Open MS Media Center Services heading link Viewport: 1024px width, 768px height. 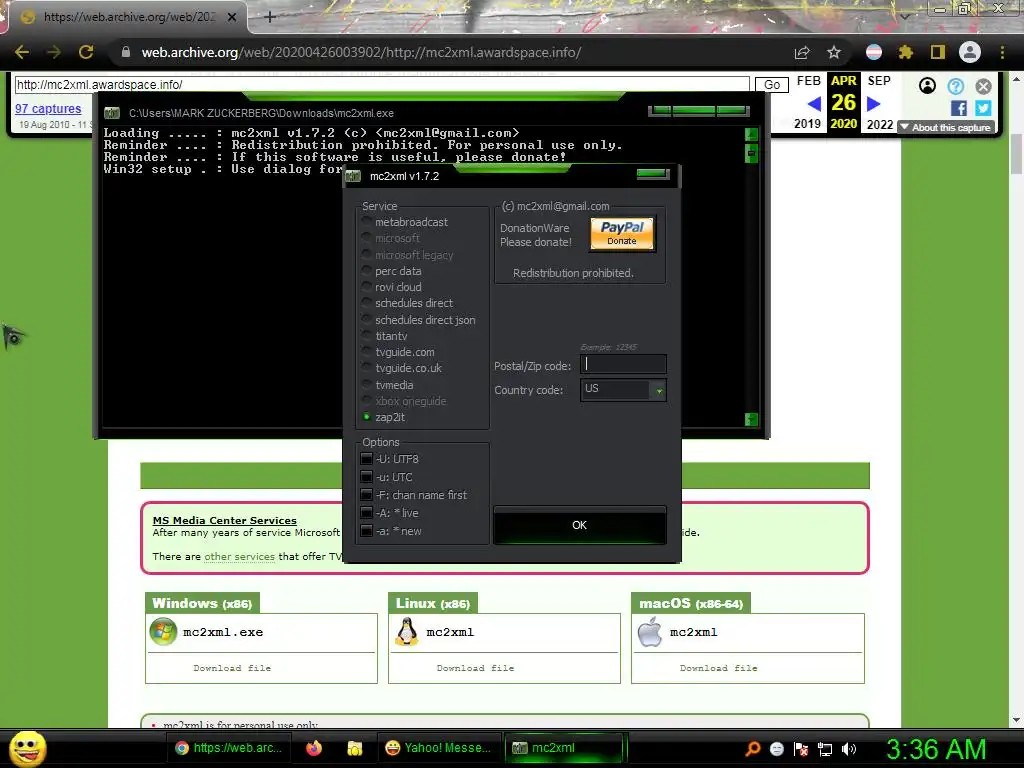pos(225,520)
